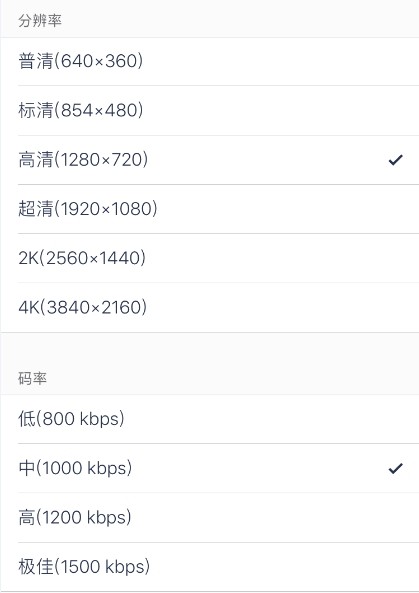
Task: Select 高(1200 kbps) bitrate
Action: (210, 517)
